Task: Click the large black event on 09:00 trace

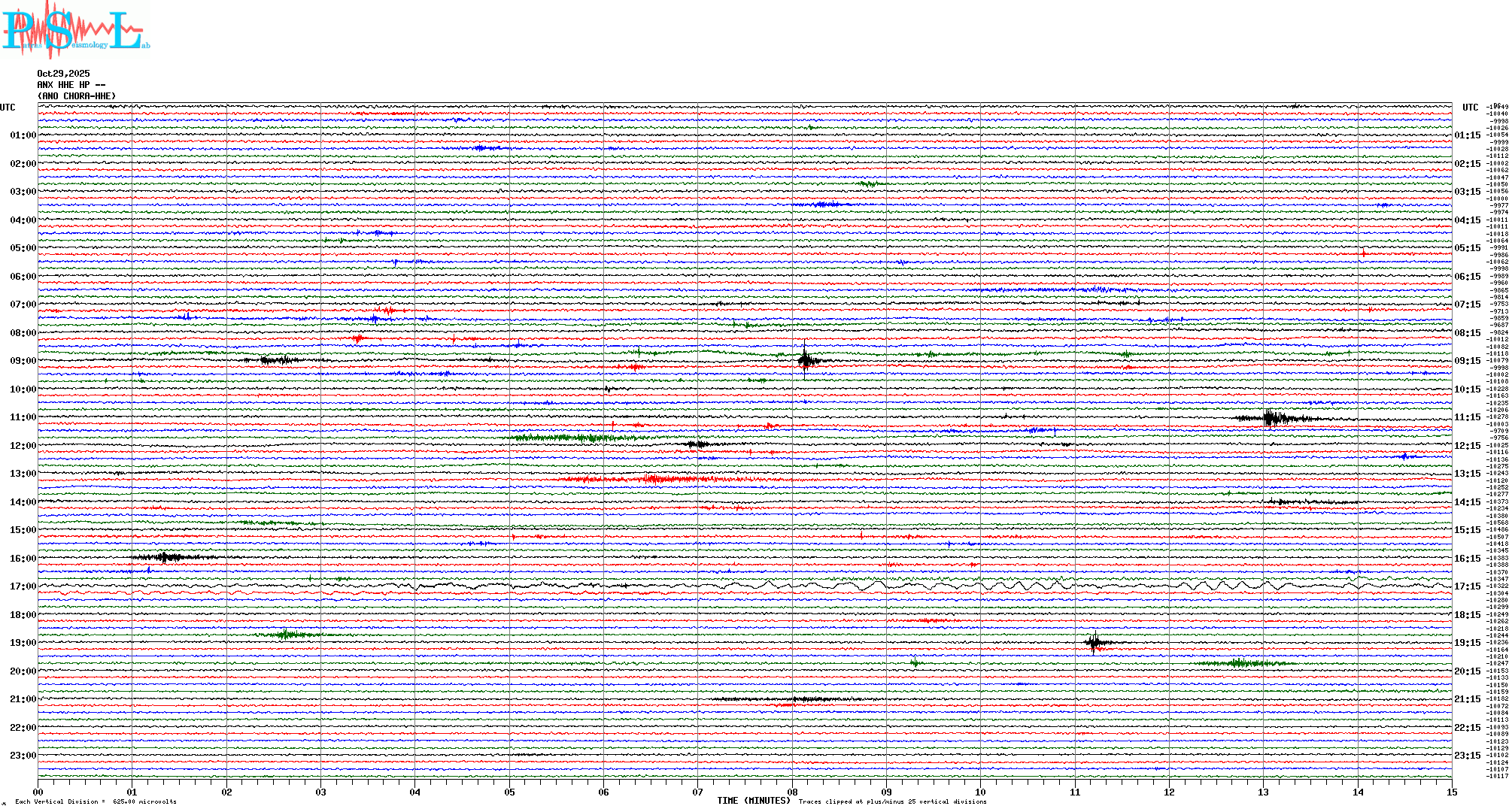Action: pos(806,360)
